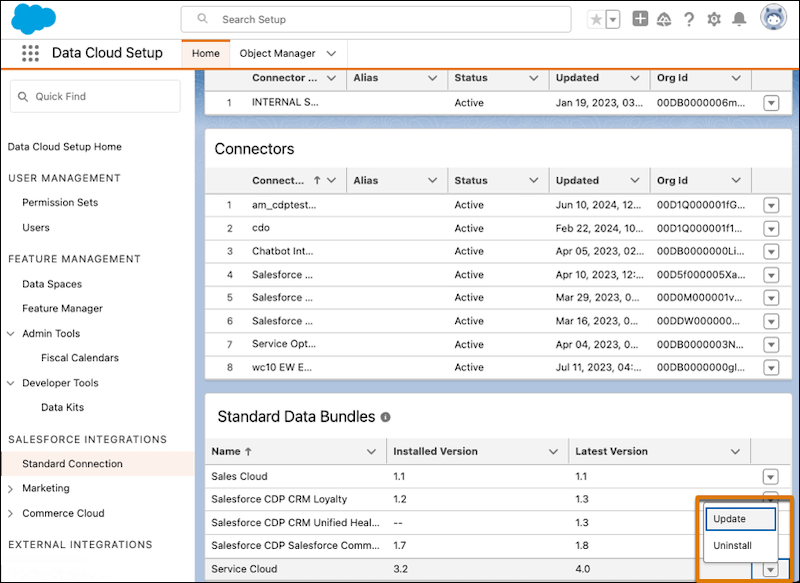Collapse the Admin Tools tree item
Screen dimensions: 800x583
click(x=12, y=334)
